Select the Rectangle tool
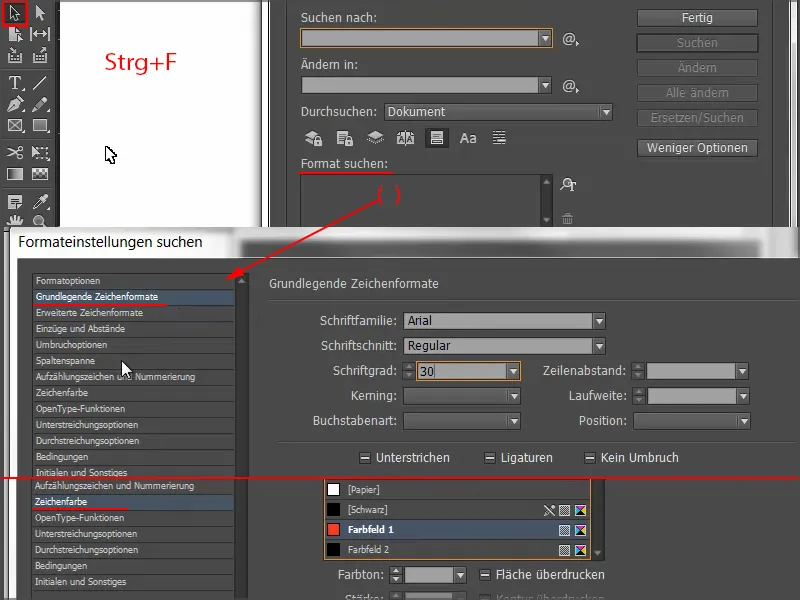 point(40,126)
